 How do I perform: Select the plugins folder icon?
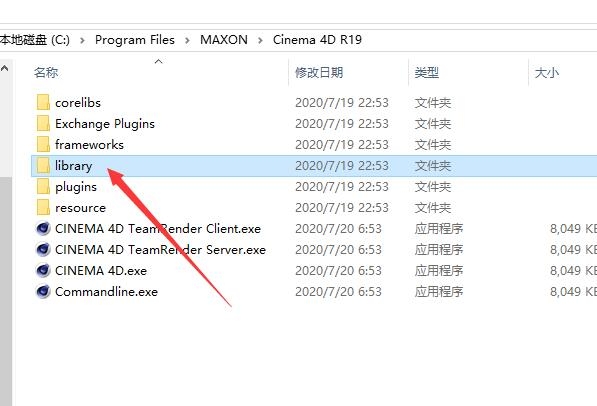point(43,187)
